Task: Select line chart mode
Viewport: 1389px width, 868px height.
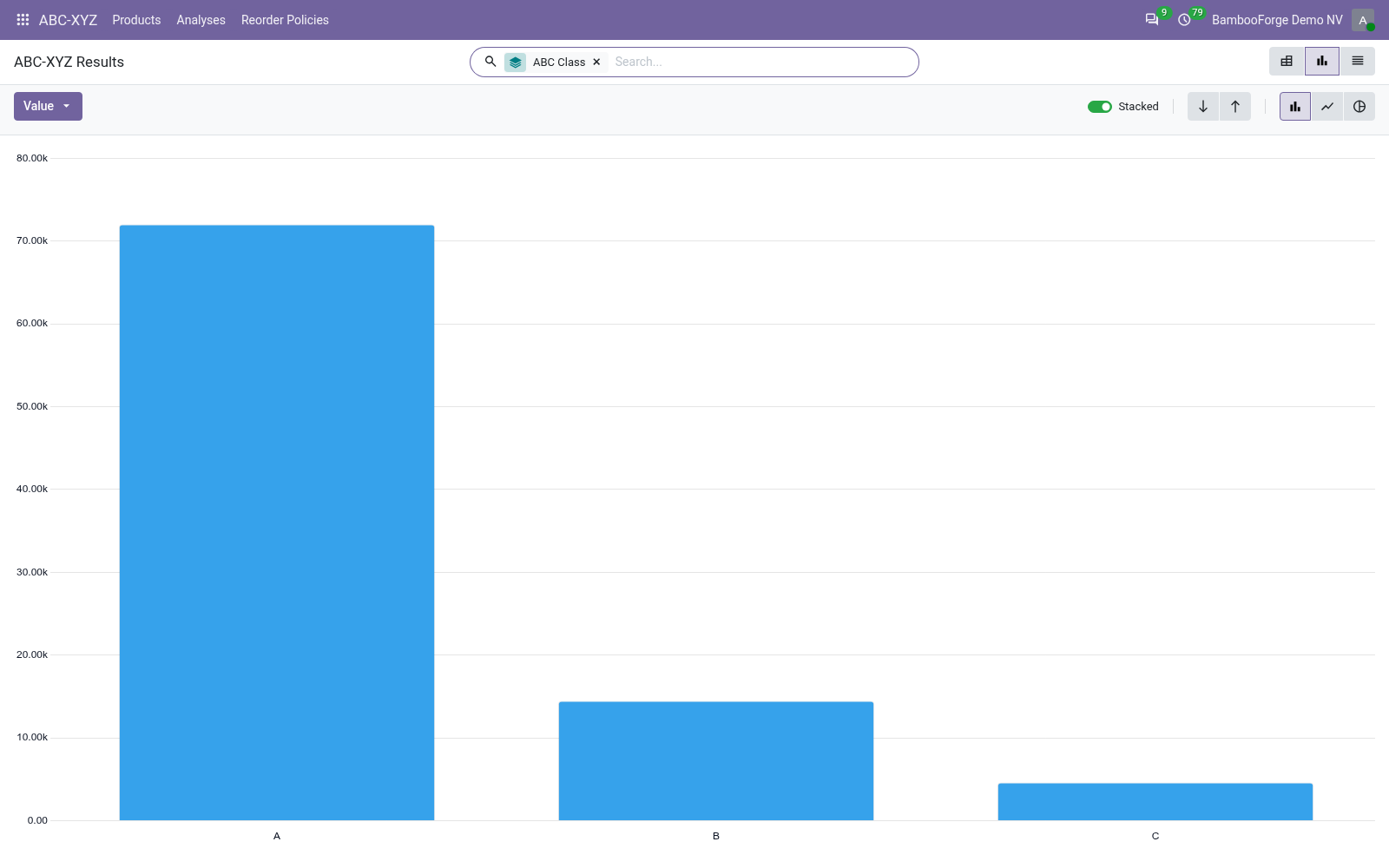Action: pos(1327,107)
